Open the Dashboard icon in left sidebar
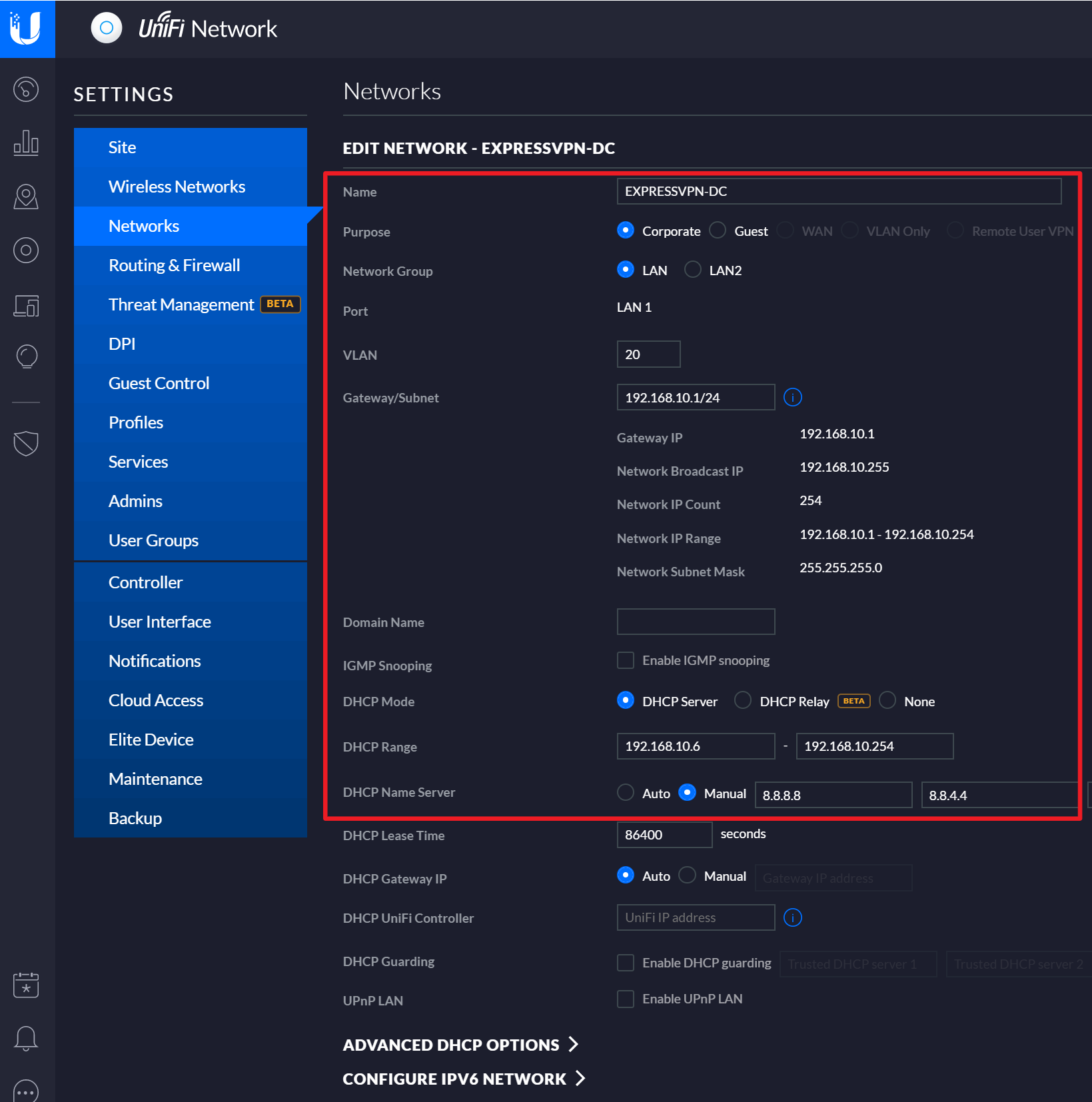Screen dimensions: 1092x1102 click(x=26, y=89)
